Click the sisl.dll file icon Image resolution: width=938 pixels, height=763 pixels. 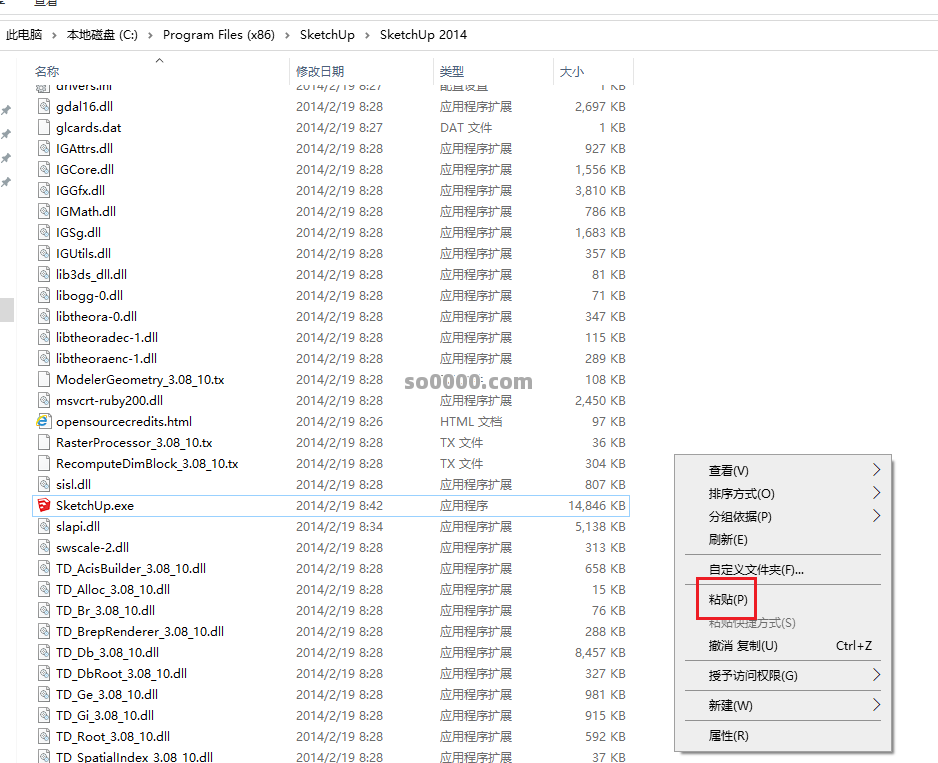[x=44, y=484]
